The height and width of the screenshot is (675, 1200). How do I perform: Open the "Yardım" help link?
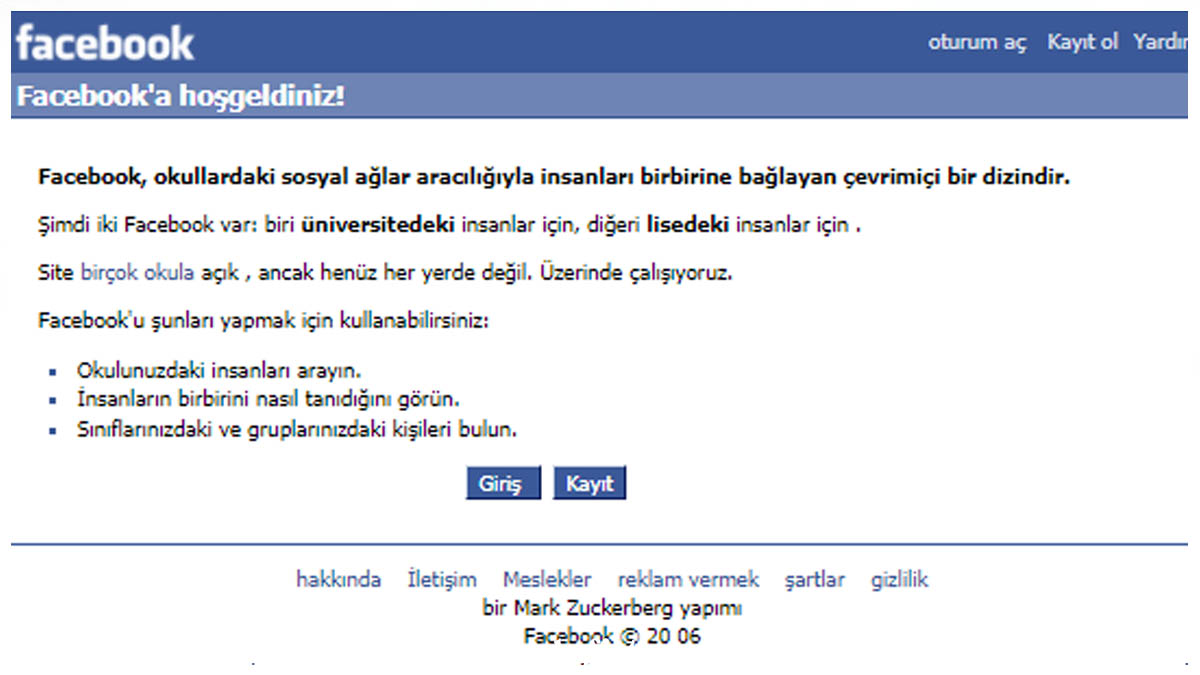(1162, 43)
